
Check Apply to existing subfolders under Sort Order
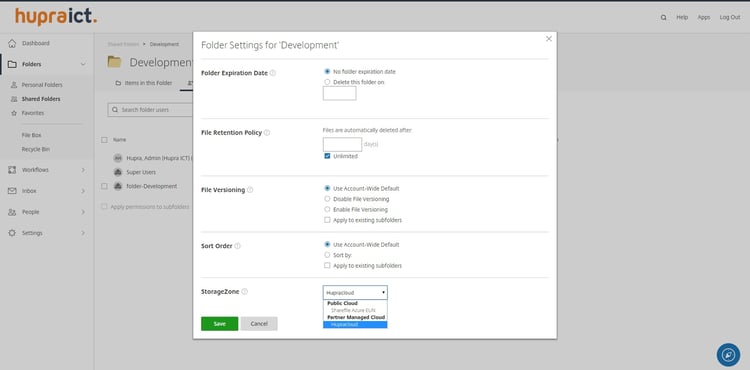[x=327, y=266]
